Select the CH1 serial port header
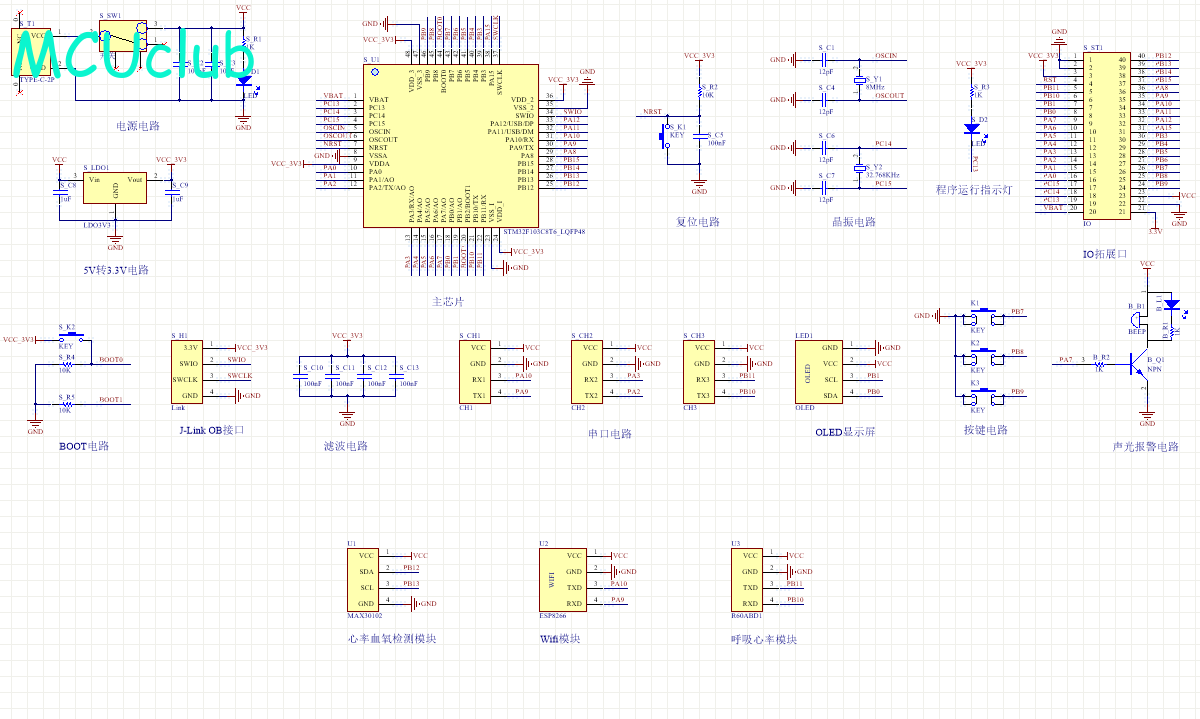Image resolution: width=1200 pixels, height=719 pixels. pyautogui.click(x=475, y=371)
